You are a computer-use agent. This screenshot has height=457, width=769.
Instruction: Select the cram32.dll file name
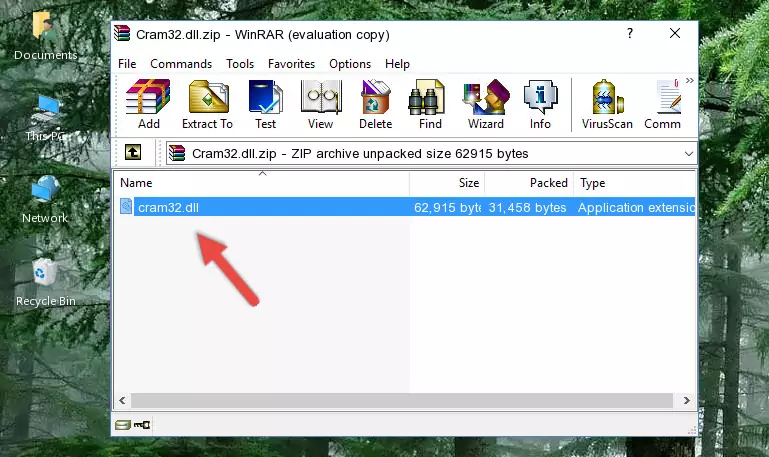(168, 207)
